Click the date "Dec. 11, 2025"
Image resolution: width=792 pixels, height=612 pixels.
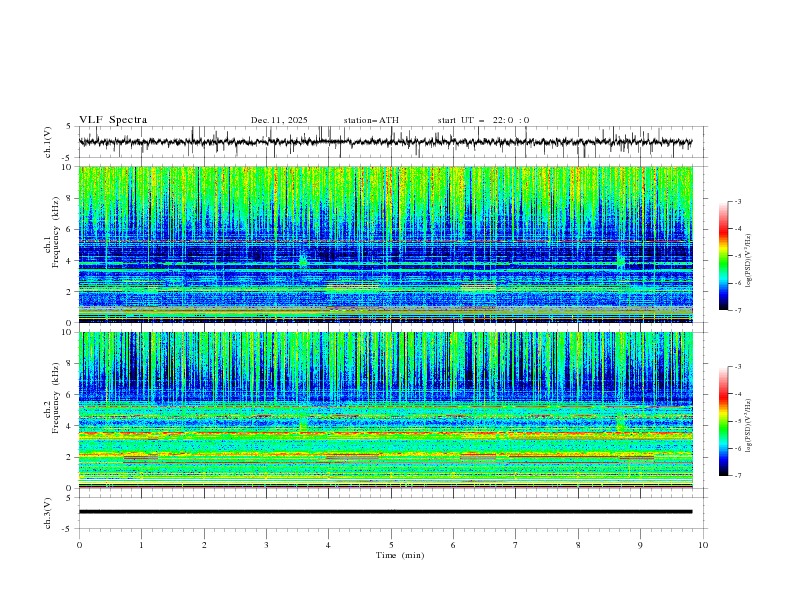279,120
